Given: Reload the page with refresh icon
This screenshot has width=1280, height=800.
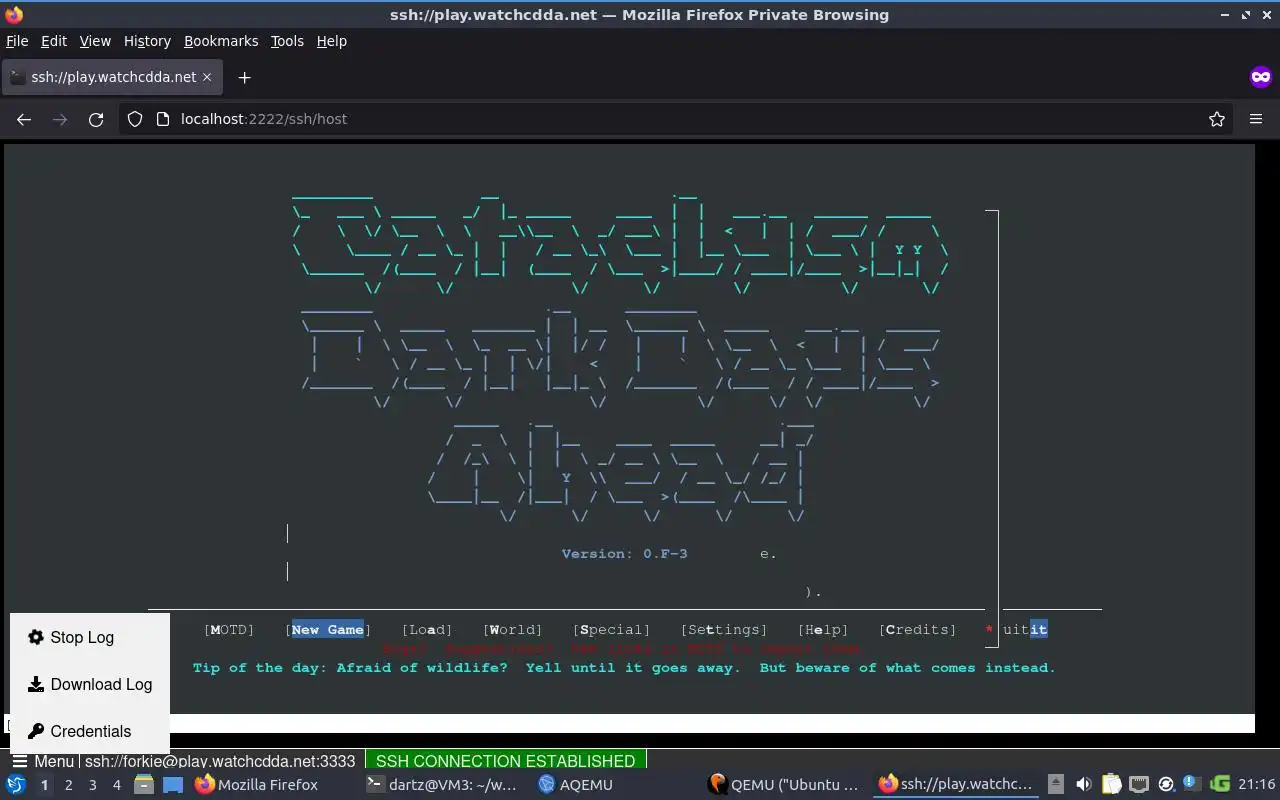Looking at the screenshot, I should point(96,119).
